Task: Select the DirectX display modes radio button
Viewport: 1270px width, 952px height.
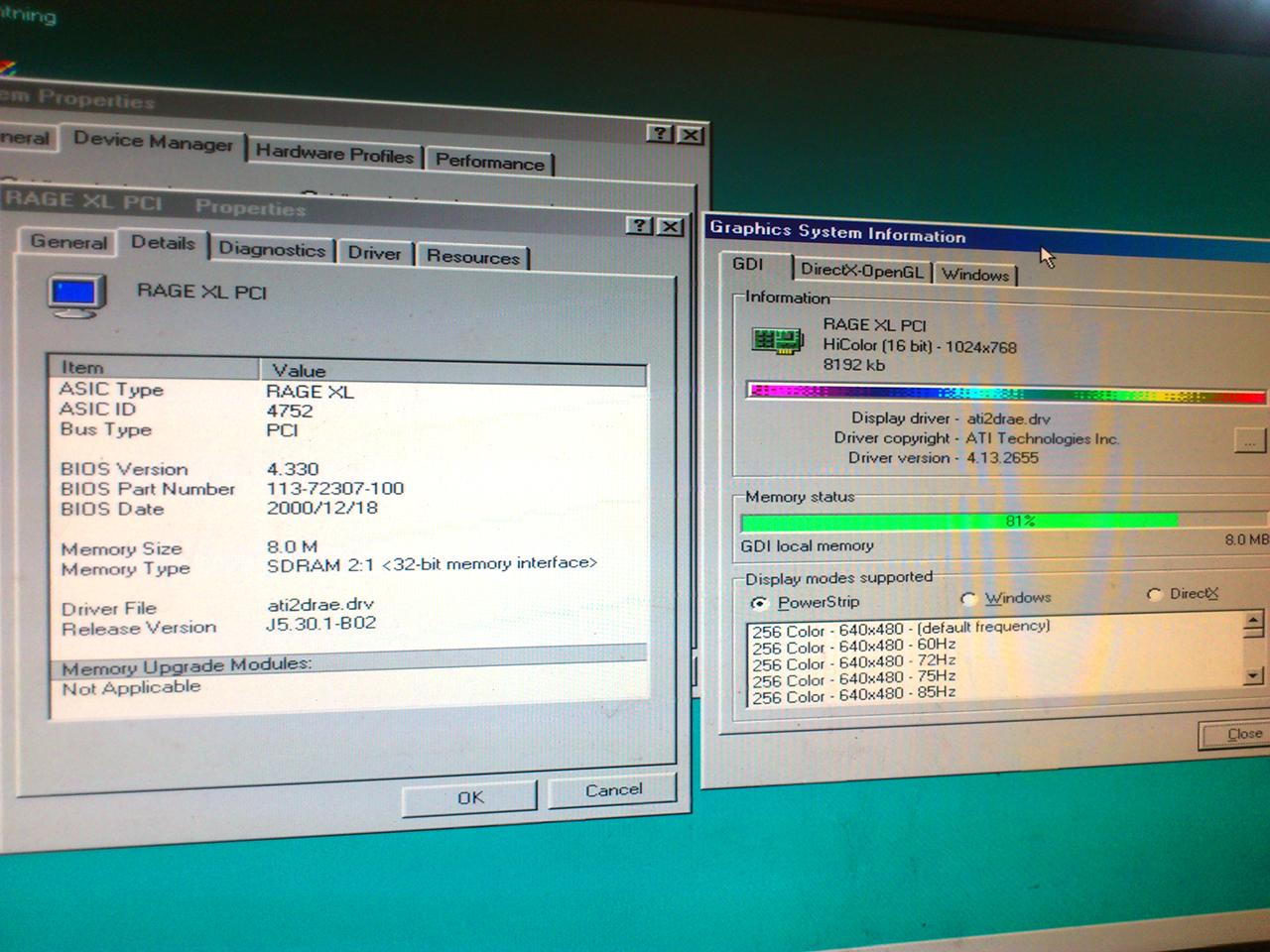Action: click(x=1153, y=594)
